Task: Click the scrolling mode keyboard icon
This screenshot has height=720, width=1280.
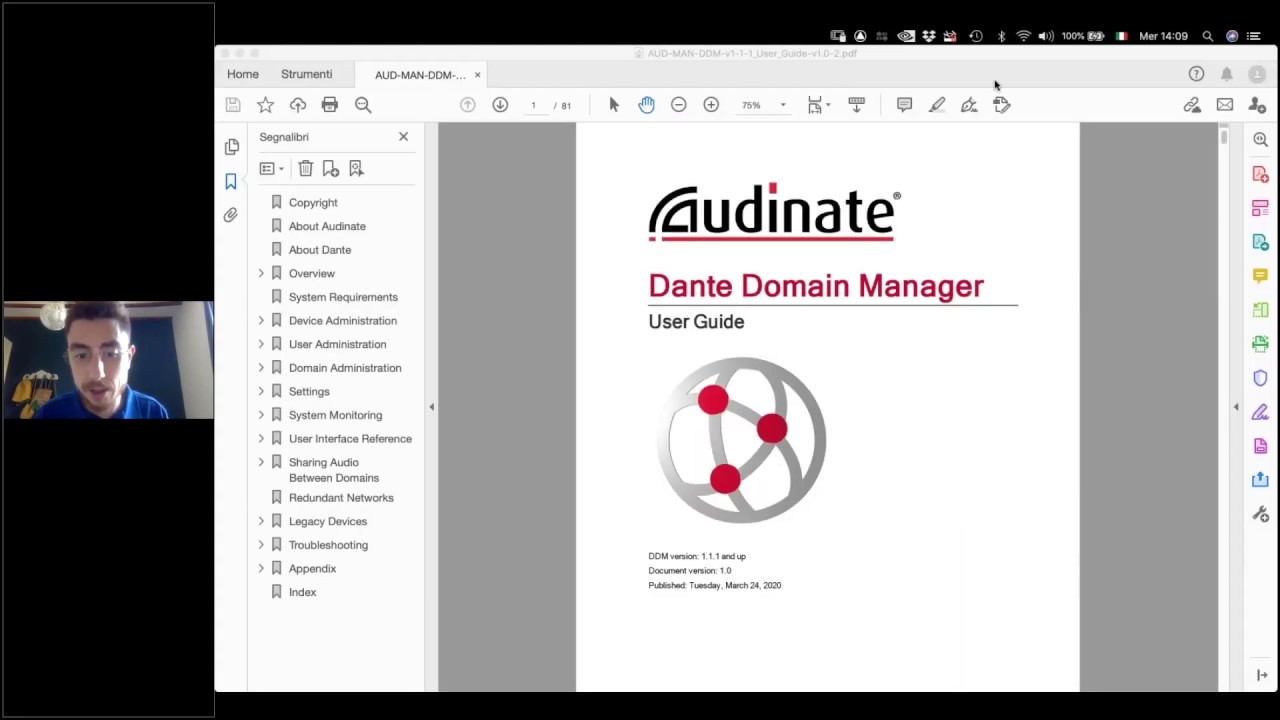Action: click(x=856, y=105)
